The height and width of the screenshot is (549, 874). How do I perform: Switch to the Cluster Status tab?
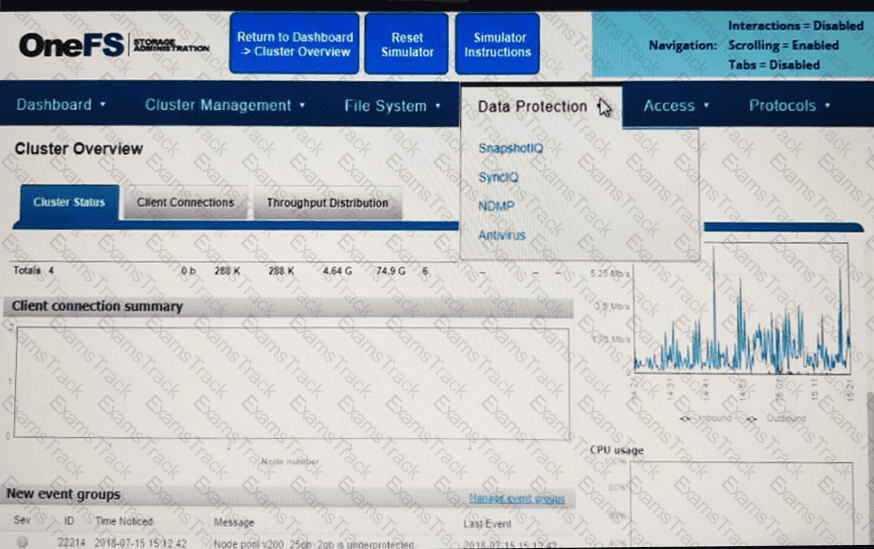[x=68, y=202]
